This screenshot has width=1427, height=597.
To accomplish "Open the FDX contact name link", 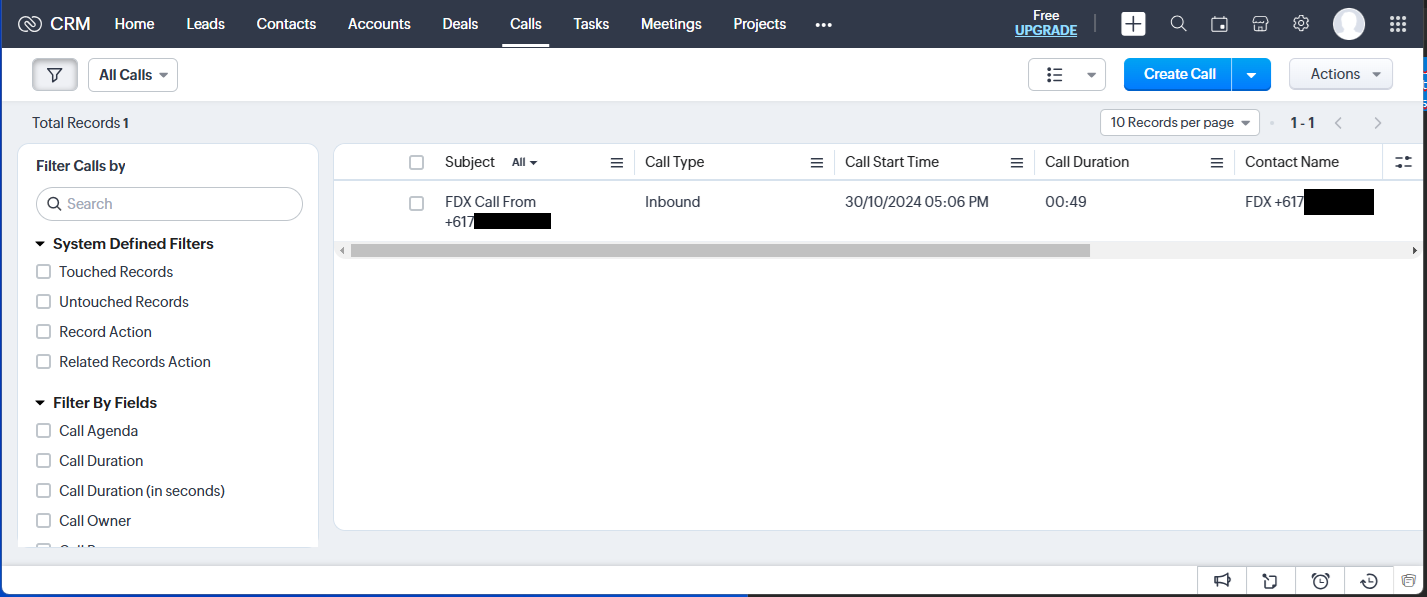I will click(x=1308, y=202).
